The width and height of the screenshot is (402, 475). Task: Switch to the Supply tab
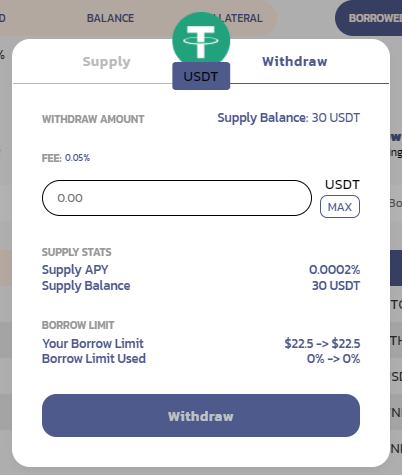107,62
